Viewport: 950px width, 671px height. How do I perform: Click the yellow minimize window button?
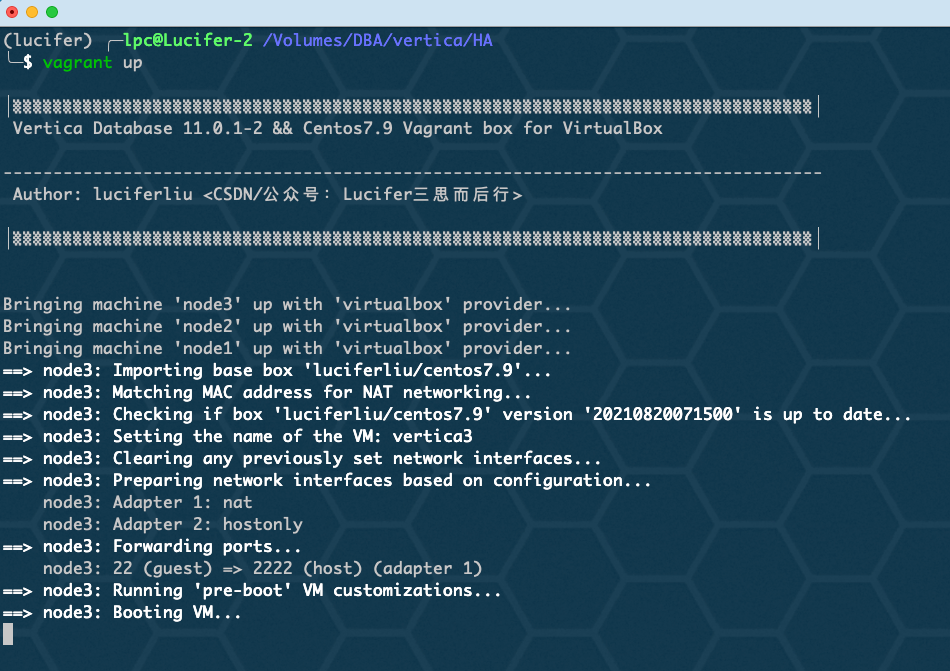coord(32,12)
